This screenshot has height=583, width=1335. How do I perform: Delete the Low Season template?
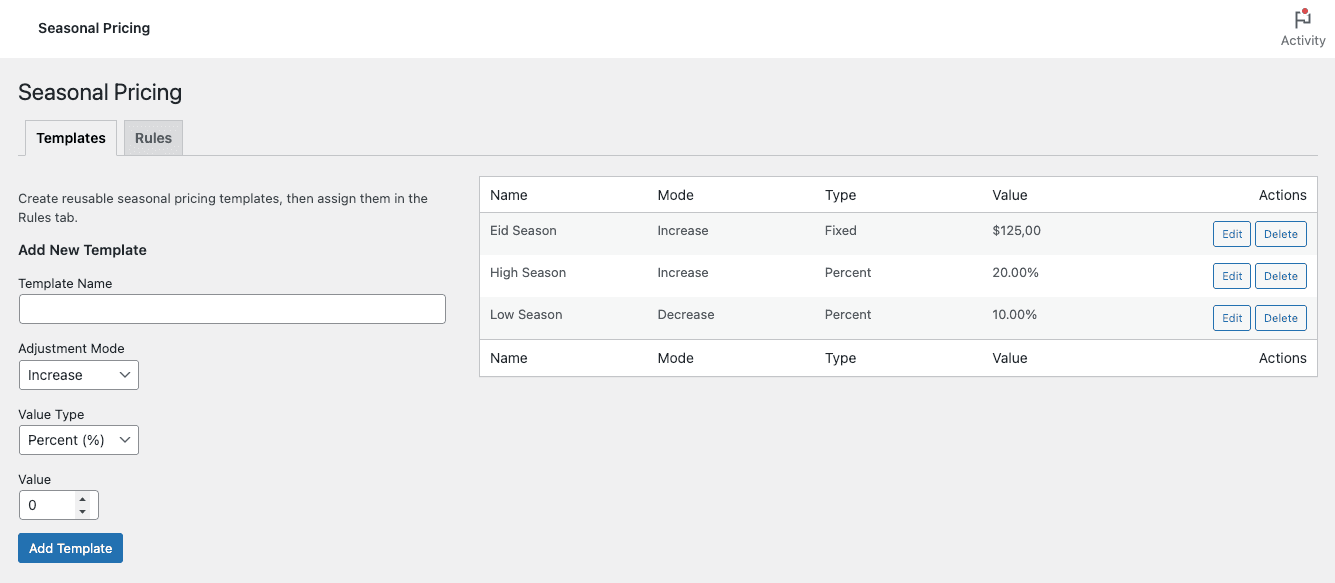click(x=1280, y=318)
